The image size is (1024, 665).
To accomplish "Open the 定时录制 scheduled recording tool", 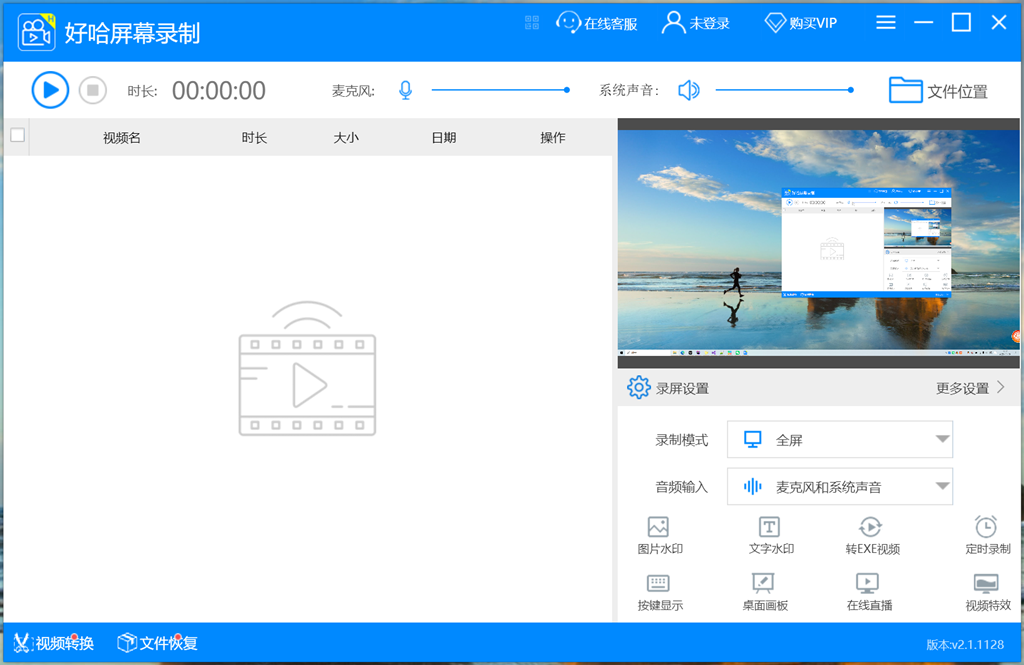I will tap(986, 536).
